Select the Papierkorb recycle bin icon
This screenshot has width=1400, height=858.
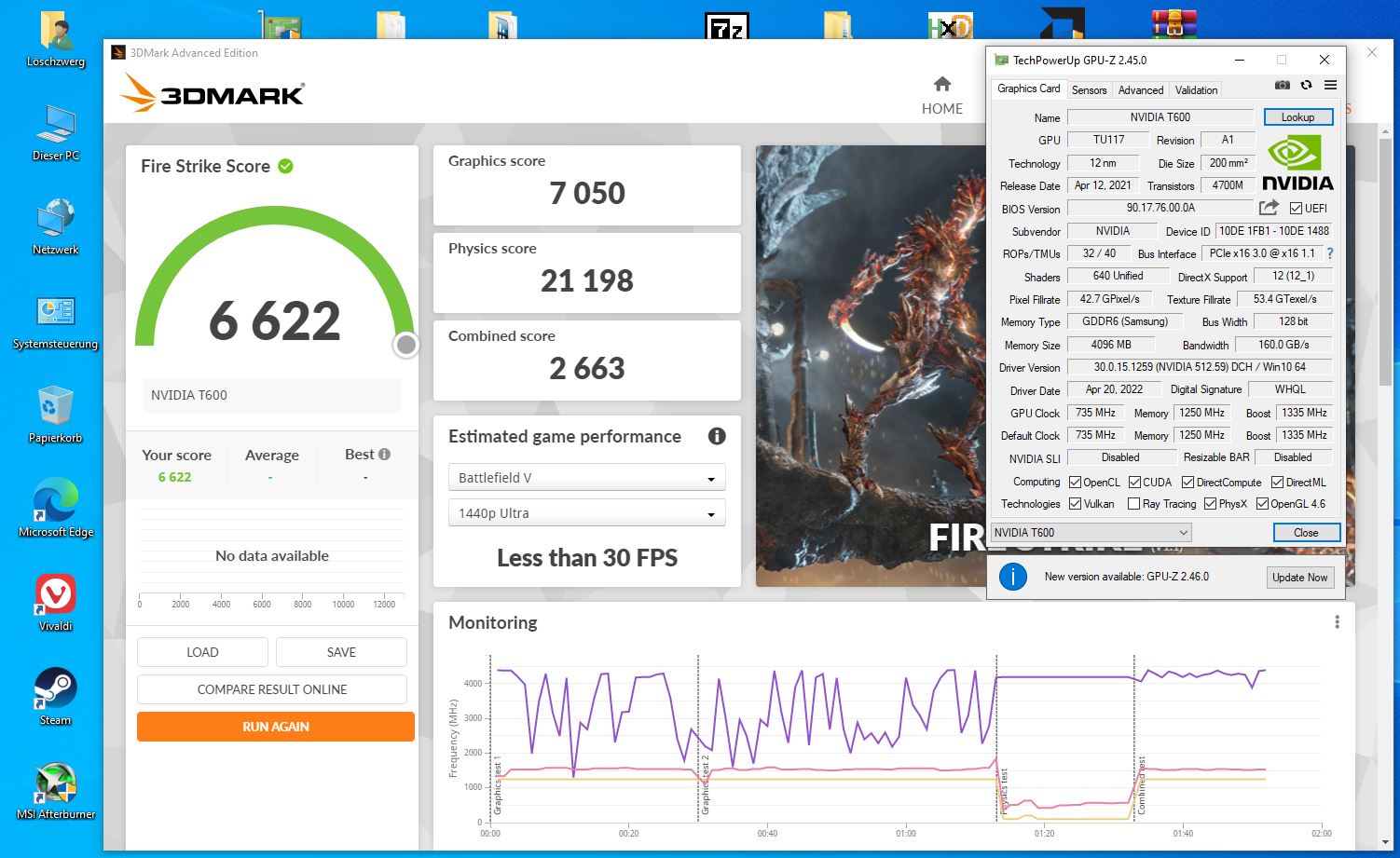click(56, 415)
